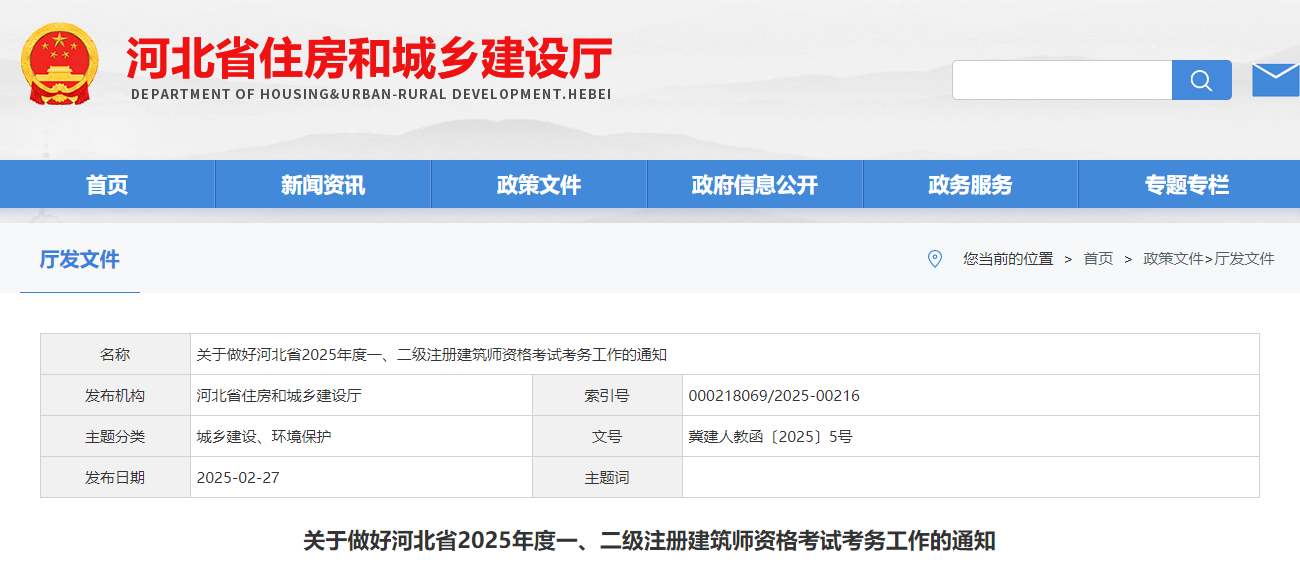The width and height of the screenshot is (1300, 568).
Task: Click the 发布日期 label cell
Action: [115, 477]
